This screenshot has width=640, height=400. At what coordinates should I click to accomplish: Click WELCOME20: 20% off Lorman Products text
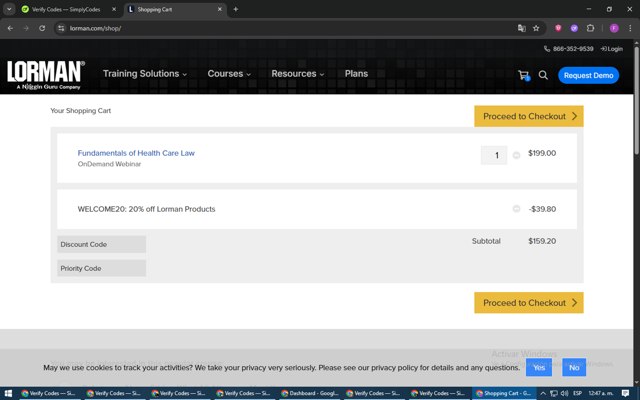click(x=146, y=209)
